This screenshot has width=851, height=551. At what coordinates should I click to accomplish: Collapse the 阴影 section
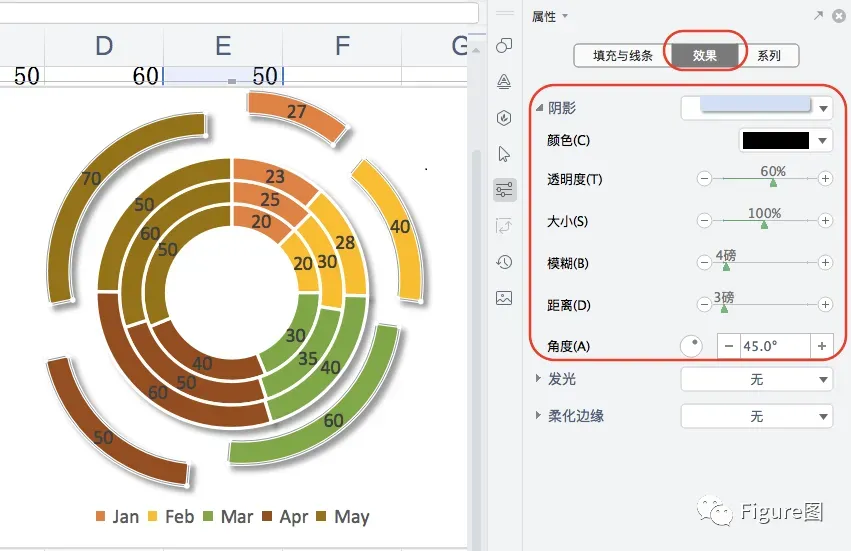539,108
